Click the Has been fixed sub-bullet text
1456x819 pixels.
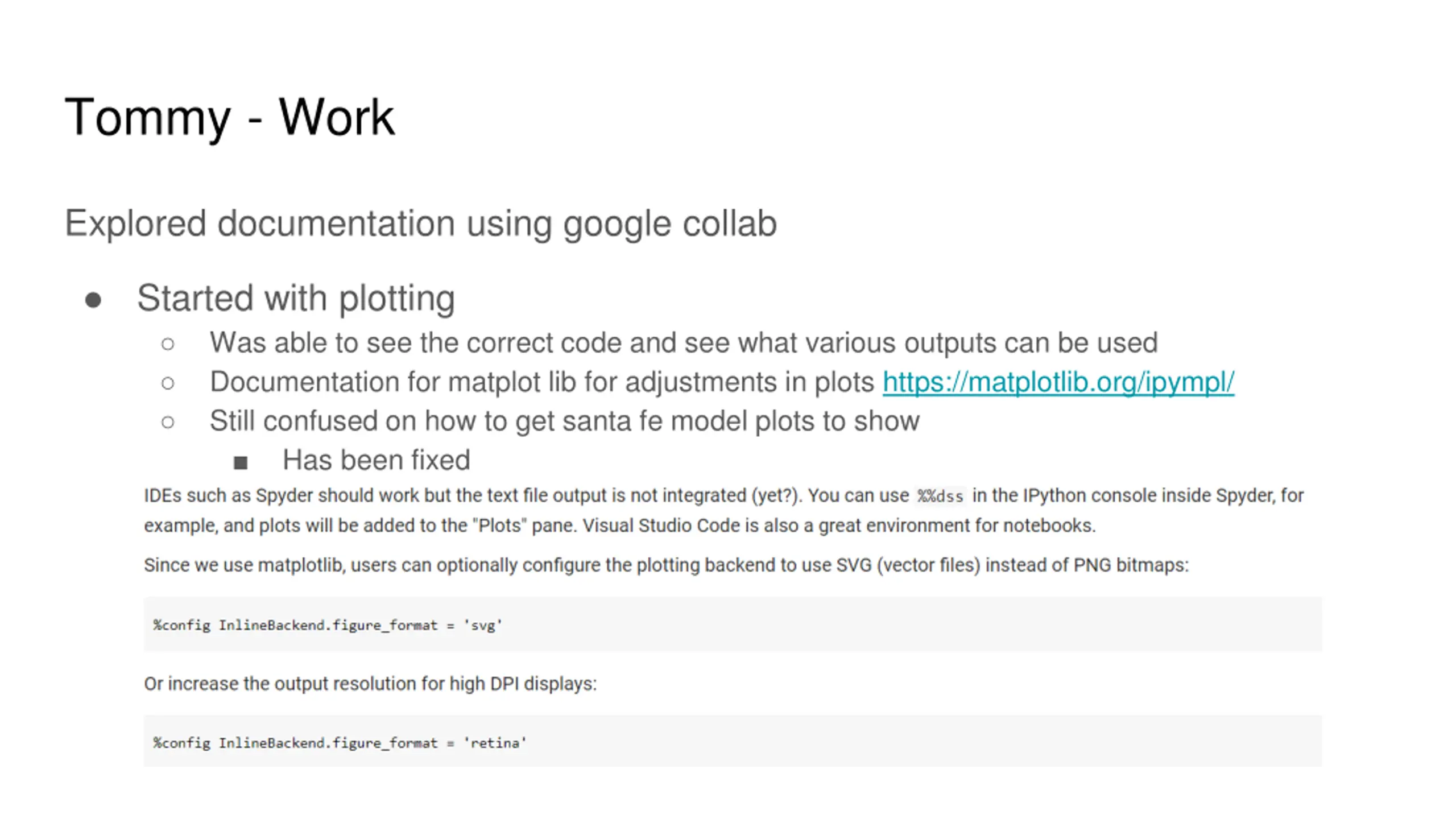tap(377, 460)
